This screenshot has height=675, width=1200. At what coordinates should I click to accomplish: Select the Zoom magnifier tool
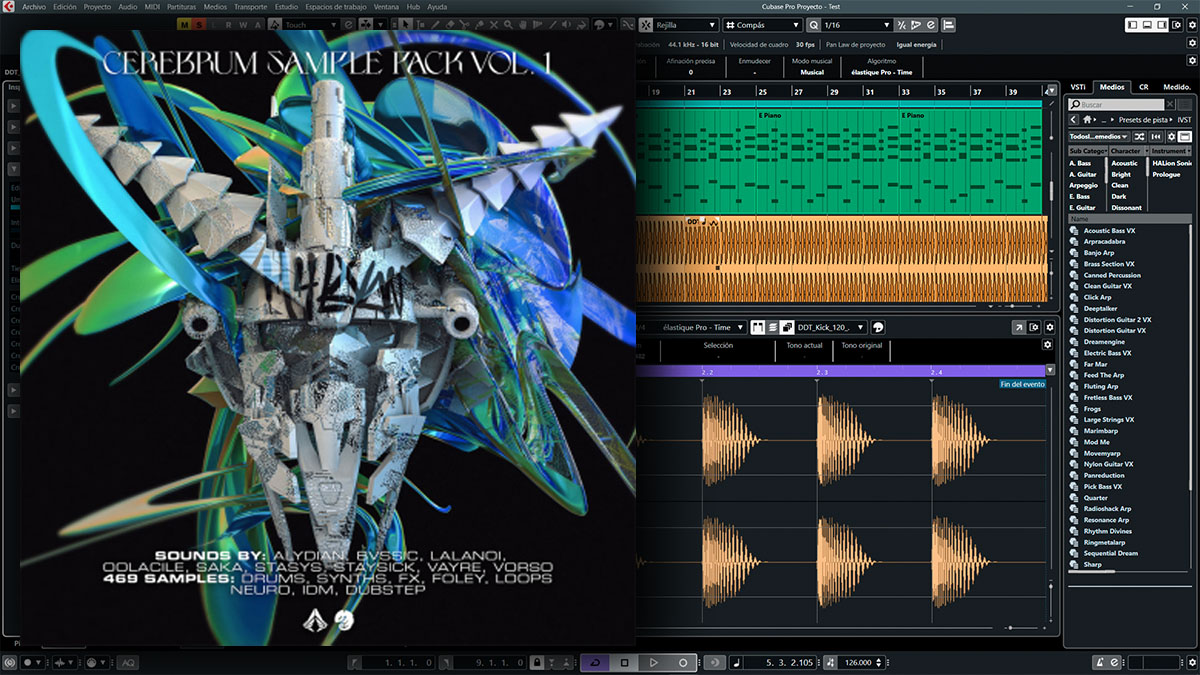click(x=508, y=24)
